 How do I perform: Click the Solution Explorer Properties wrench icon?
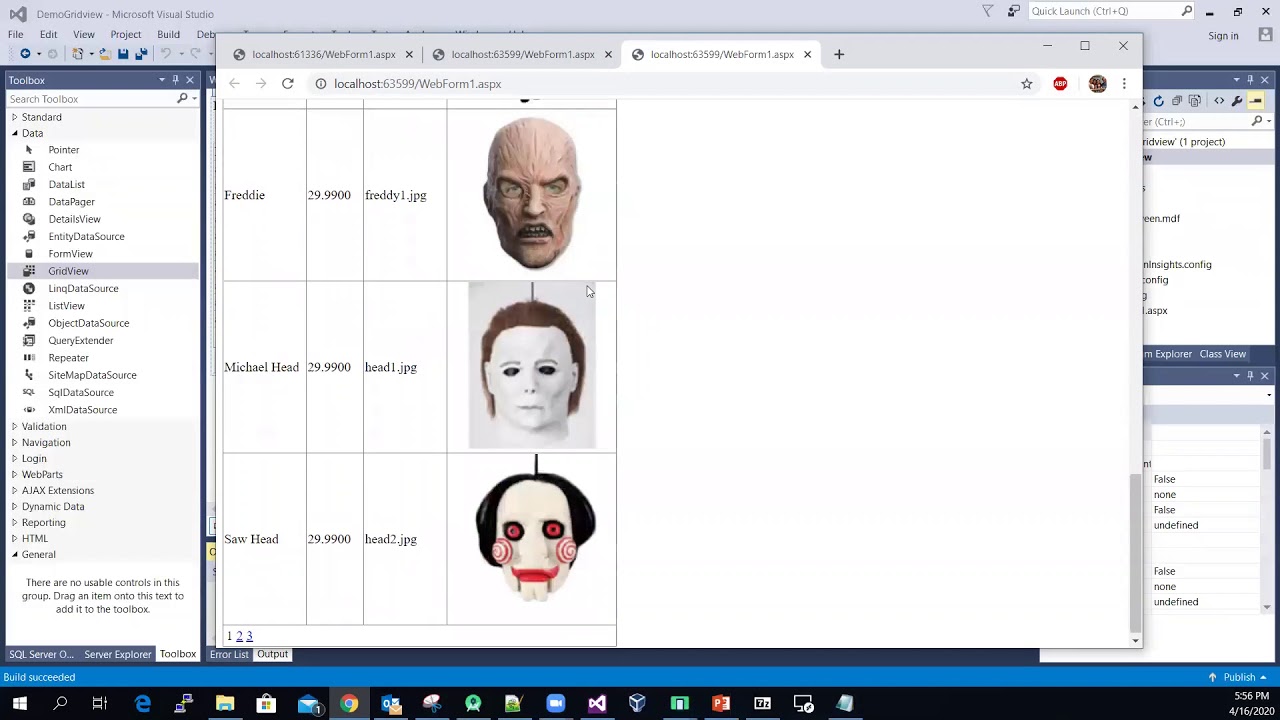point(1237,101)
